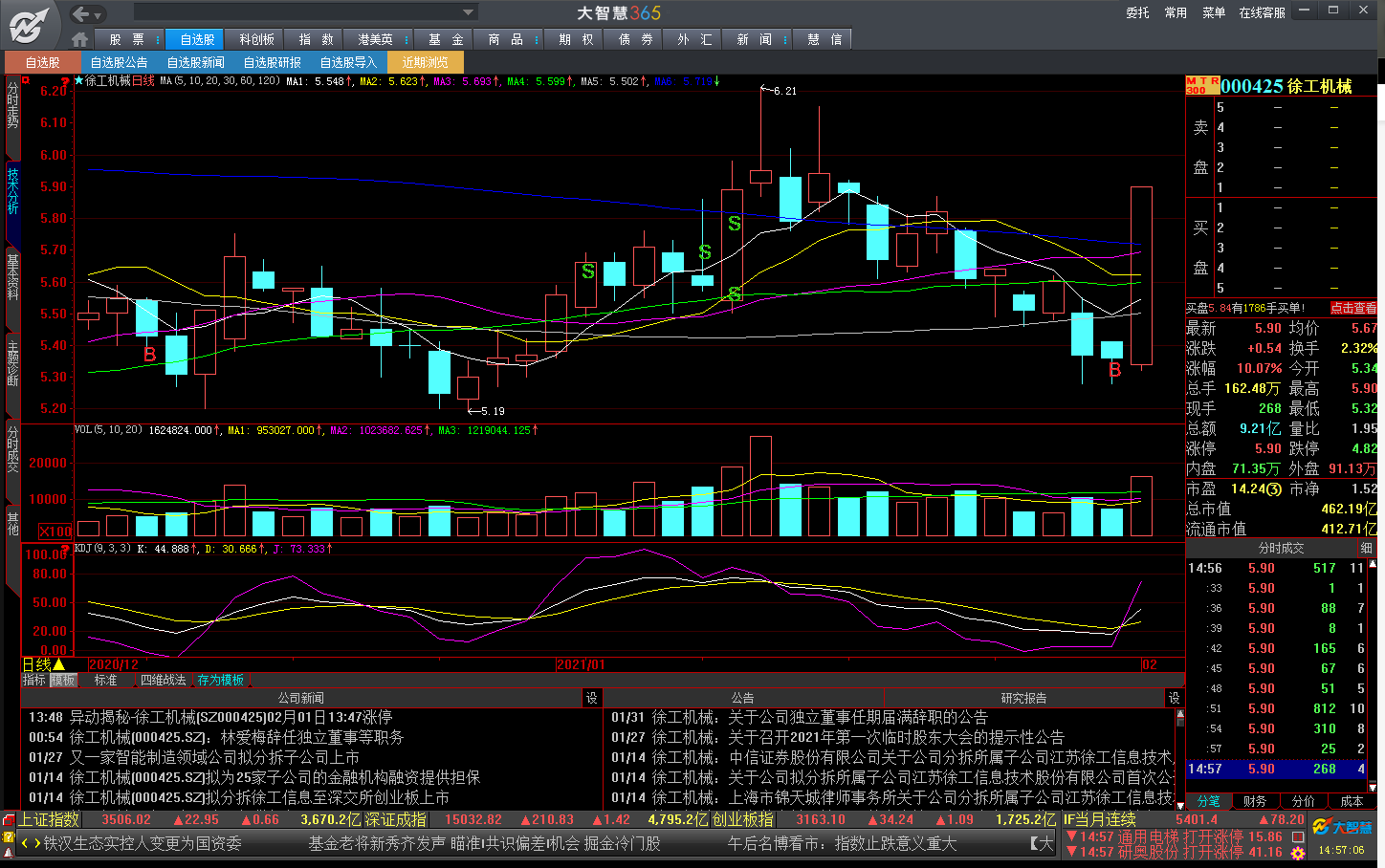Screen dimensions: 1385x868
Task: Contact 在线客服 support
Action: click(x=1262, y=12)
